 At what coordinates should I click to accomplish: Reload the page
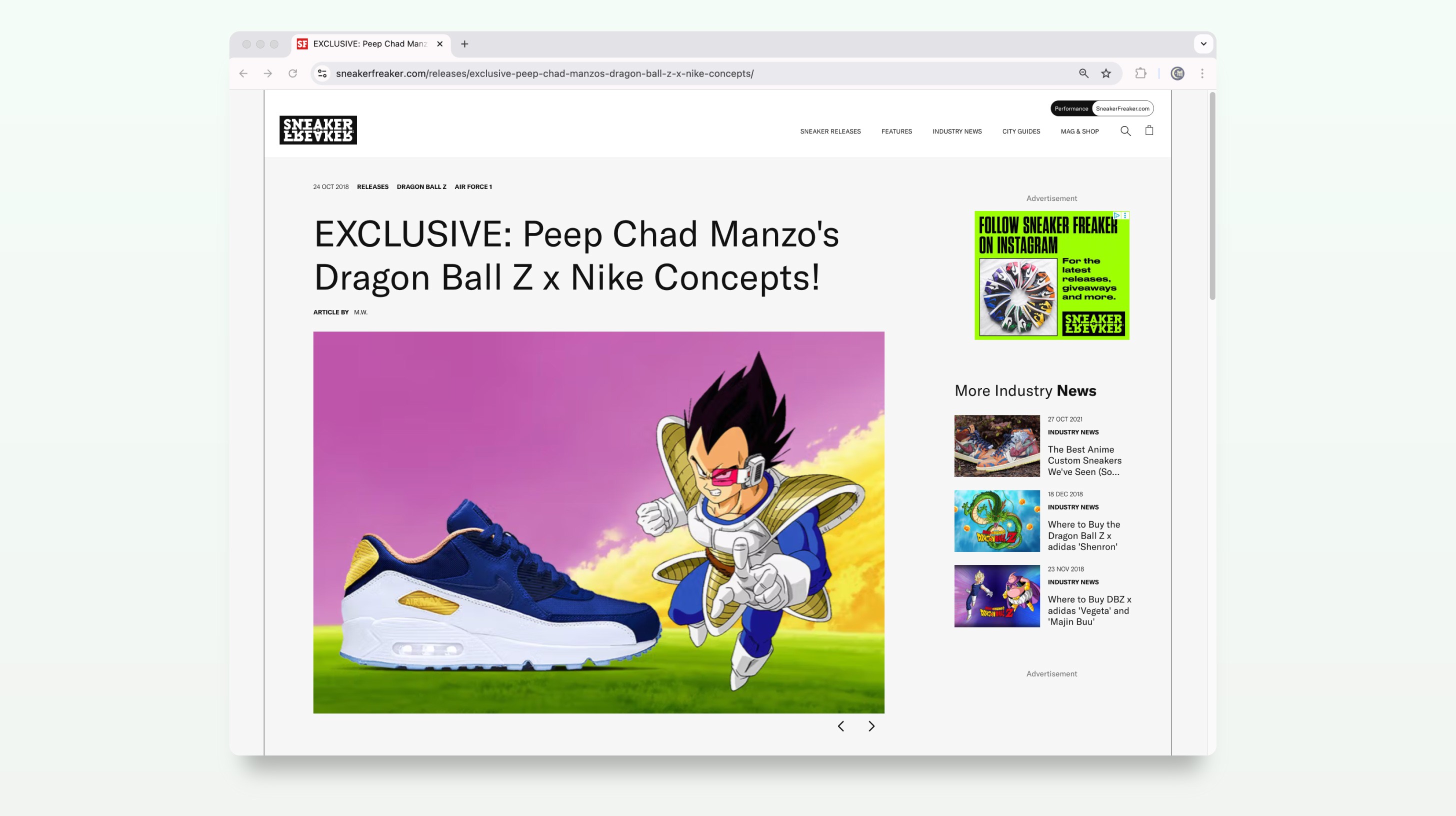coord(292,73)
